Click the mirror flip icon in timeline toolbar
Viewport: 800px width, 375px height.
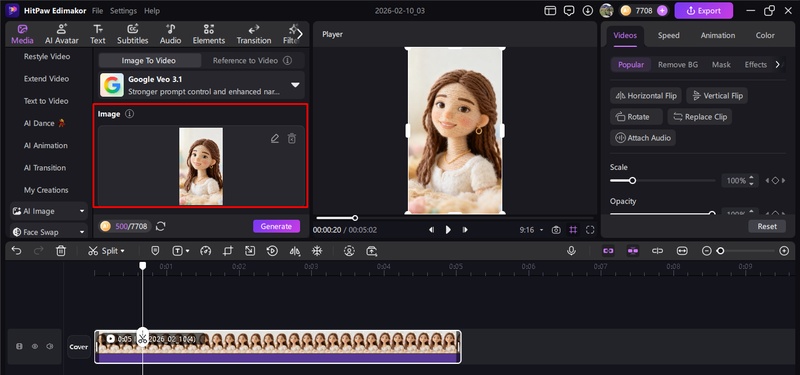(294, 251)
